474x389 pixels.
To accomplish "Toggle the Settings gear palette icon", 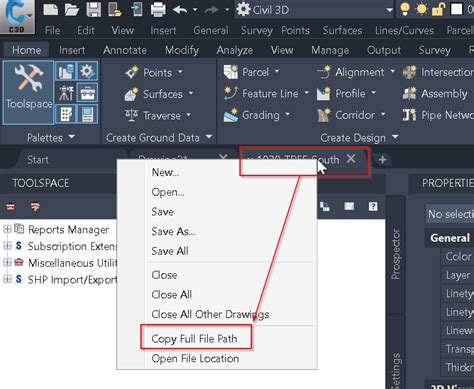I will click(87, 71).
